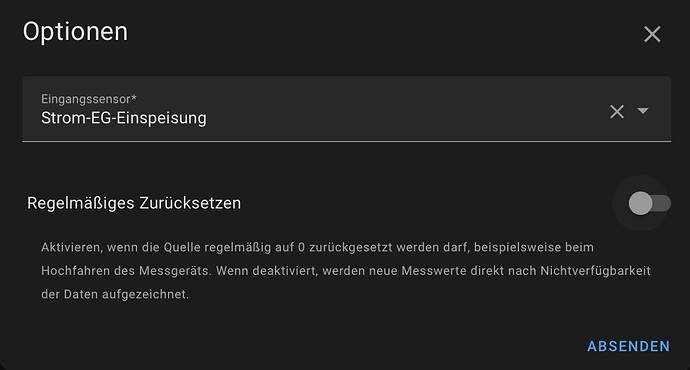Focus the Eingangssensor combo box
The image size is (690, 370).
point(346,109)
